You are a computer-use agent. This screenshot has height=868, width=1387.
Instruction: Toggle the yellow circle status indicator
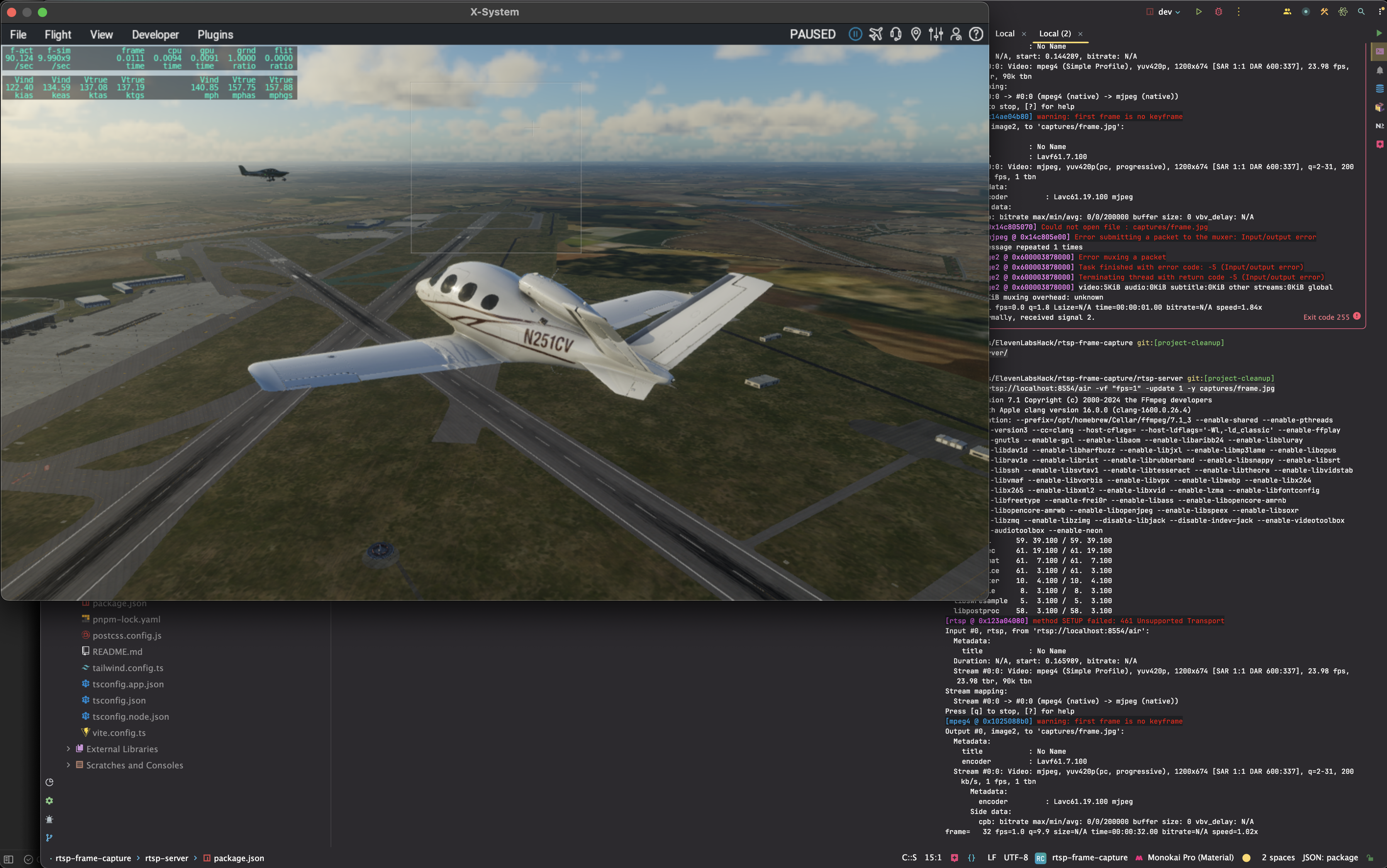(1246, 858)
